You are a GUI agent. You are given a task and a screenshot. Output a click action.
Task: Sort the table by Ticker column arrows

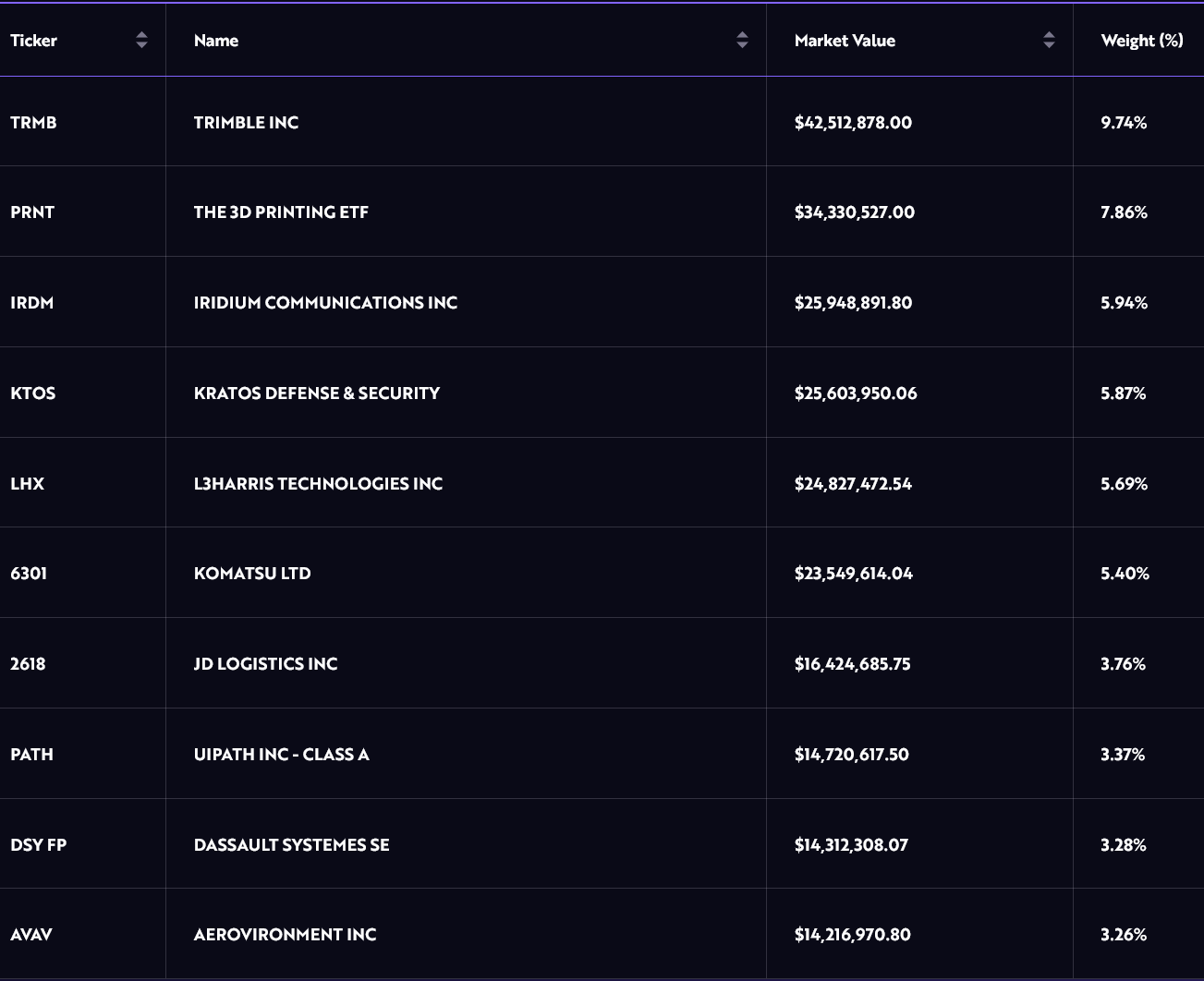141,40
